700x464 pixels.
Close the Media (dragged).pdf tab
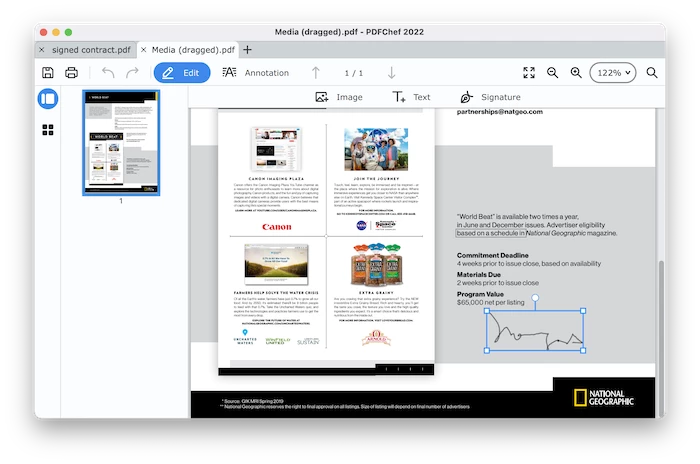tap(143, 50)
